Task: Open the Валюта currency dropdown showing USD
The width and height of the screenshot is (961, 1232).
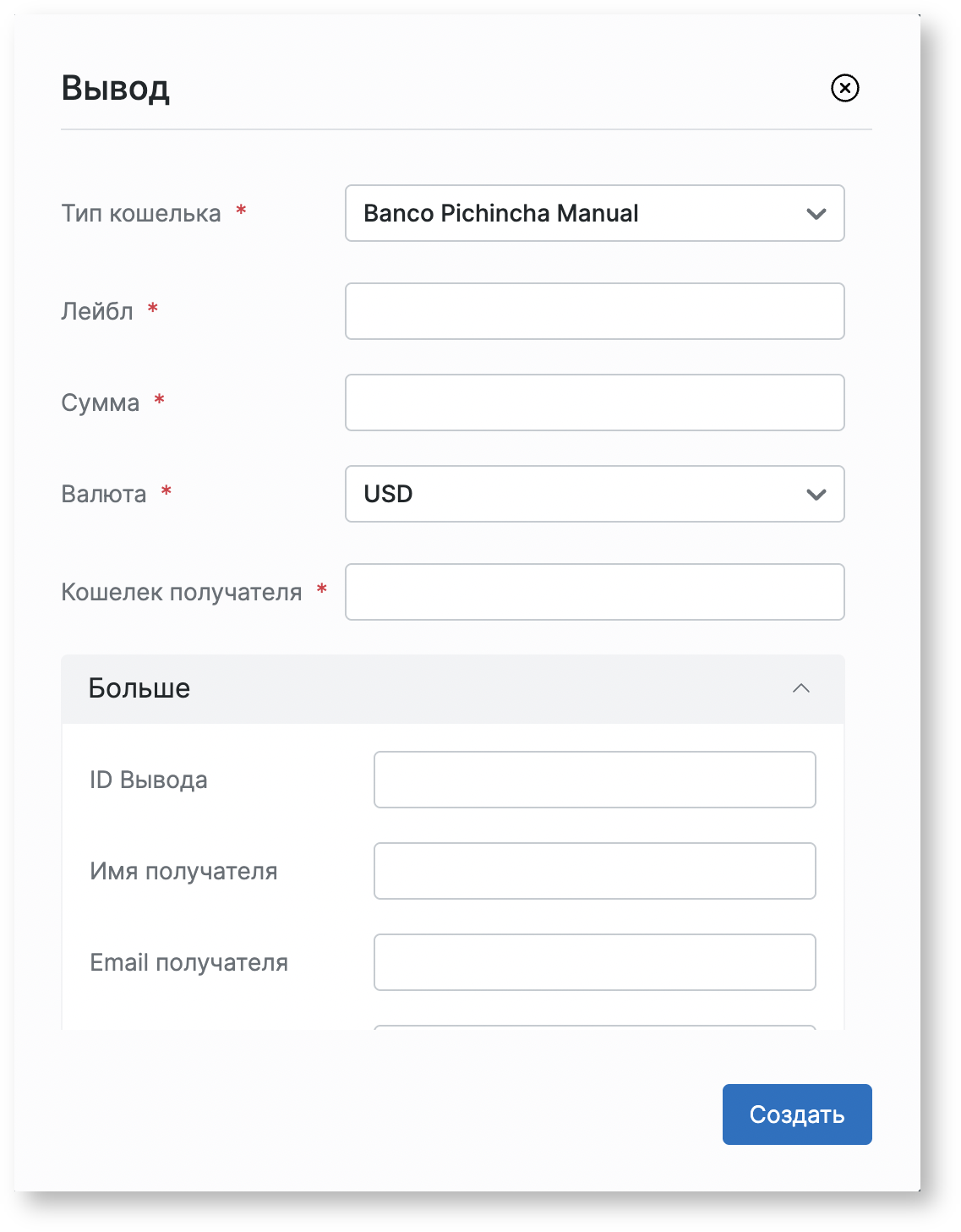Action: pyautogui.click(x=594, y=494)
